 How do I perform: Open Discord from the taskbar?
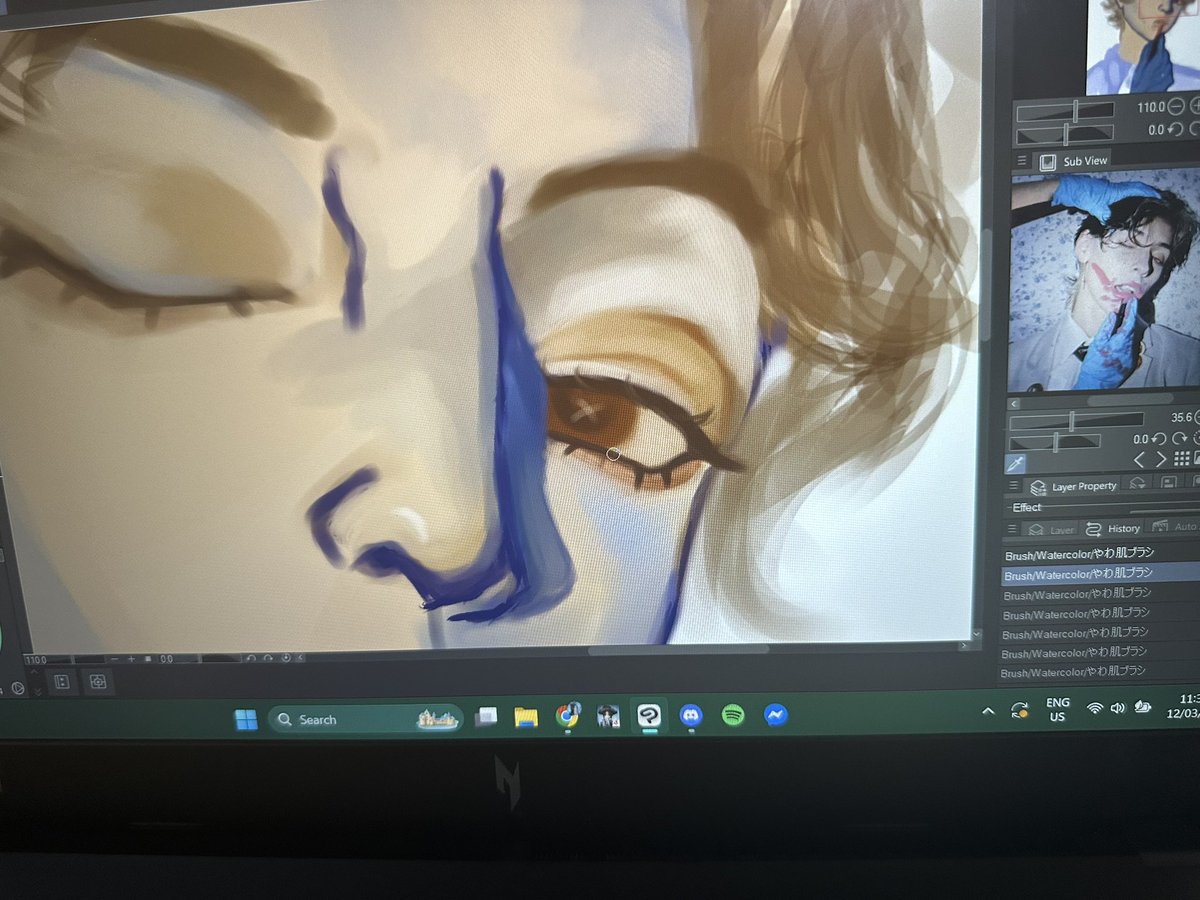690,715
